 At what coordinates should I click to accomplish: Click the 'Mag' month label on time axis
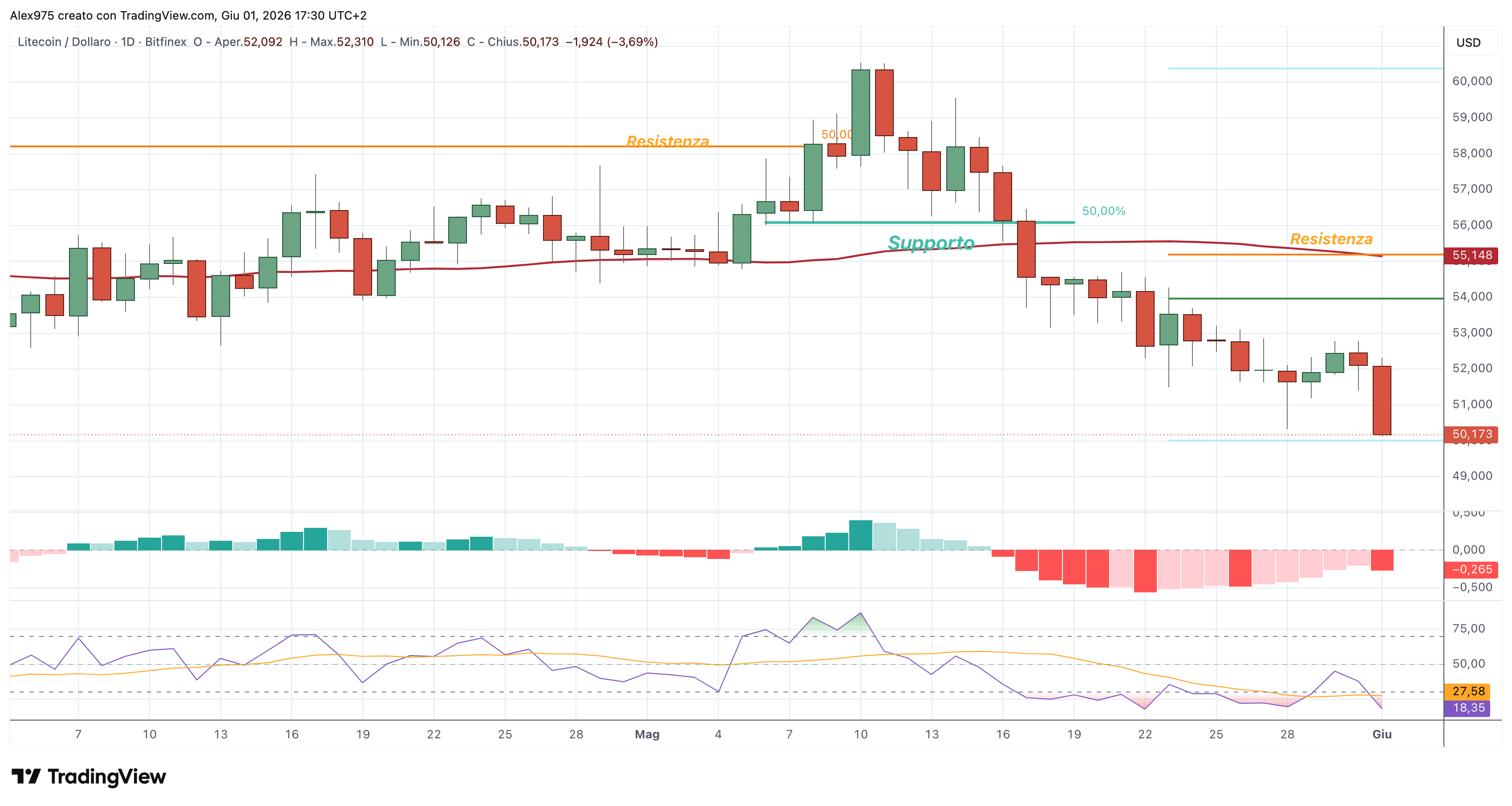pyautogui.click(x=648, y=734)
